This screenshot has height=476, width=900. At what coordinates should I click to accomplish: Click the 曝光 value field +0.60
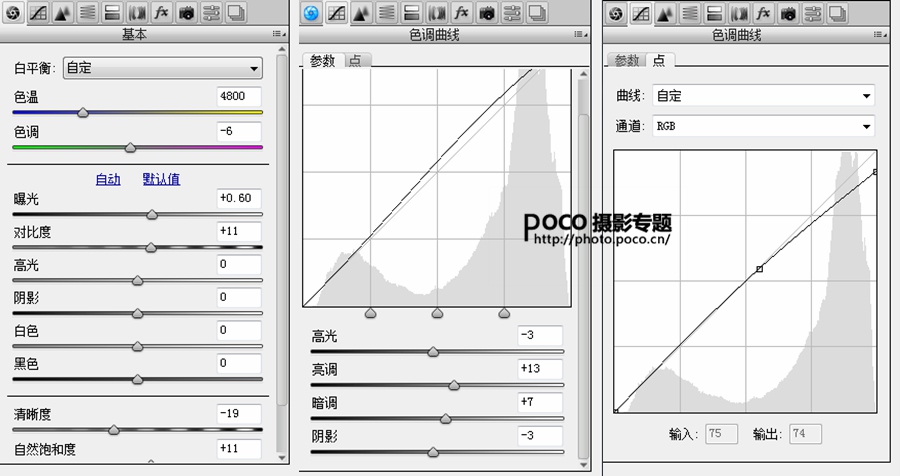pos(239,199)
